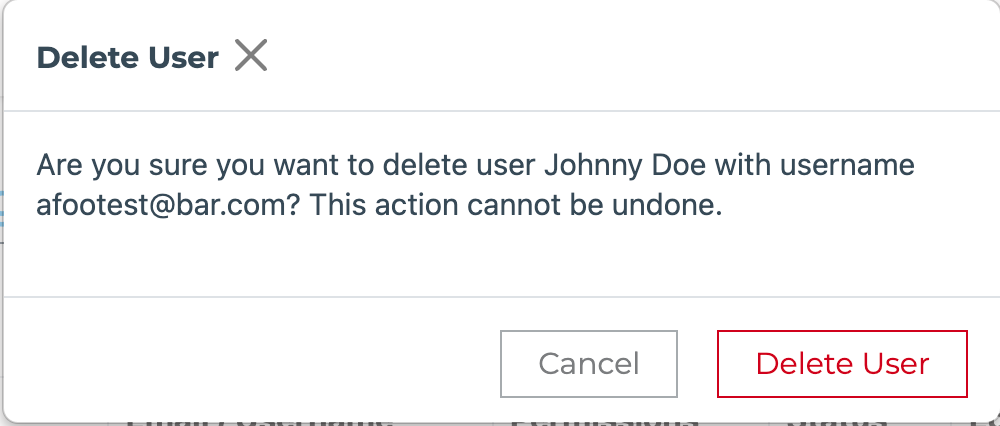This screenshot has height=426, width=1000.
Task: Click the word "User" in the dialog title
Action: 187,58
